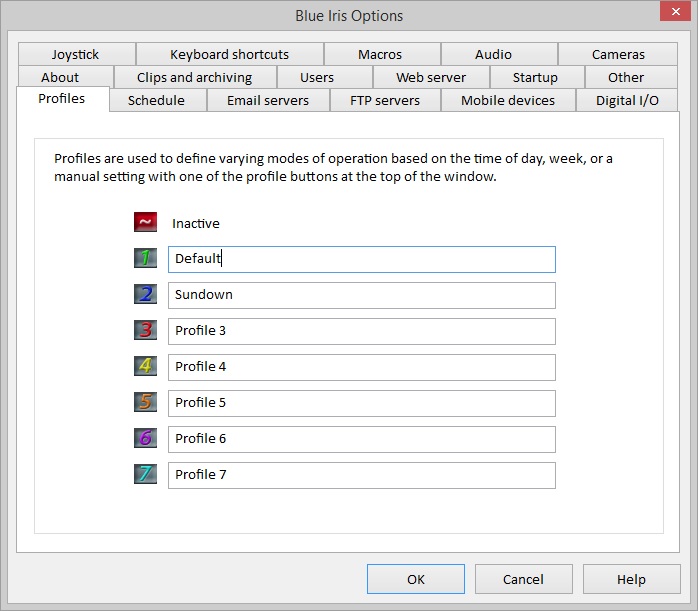The height and width of the screenshot is (611, 698).
Task: Open the FTP servers tab
Action: [x=385, y=101]
